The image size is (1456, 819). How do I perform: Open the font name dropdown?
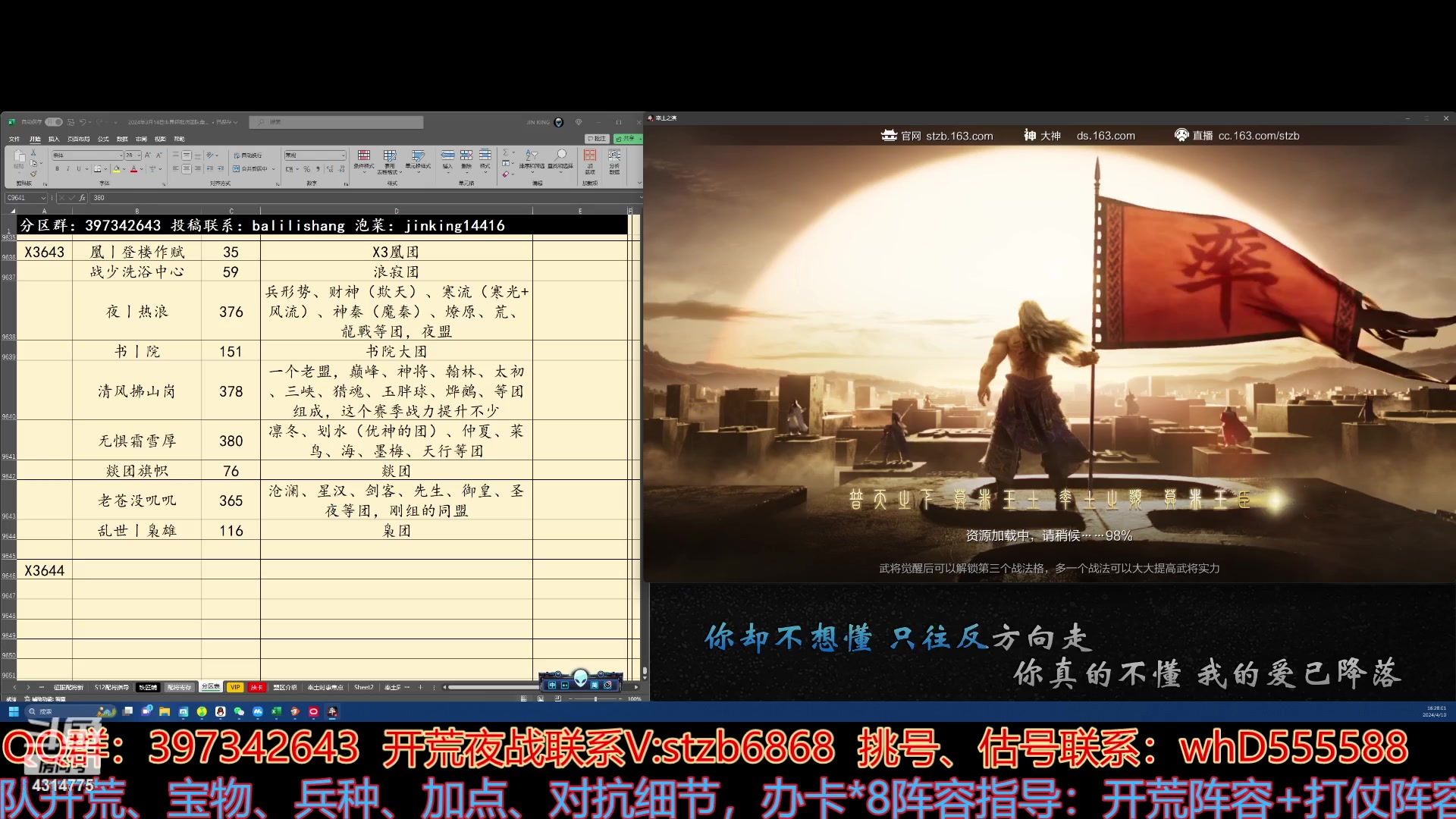(x=121, y=155)
